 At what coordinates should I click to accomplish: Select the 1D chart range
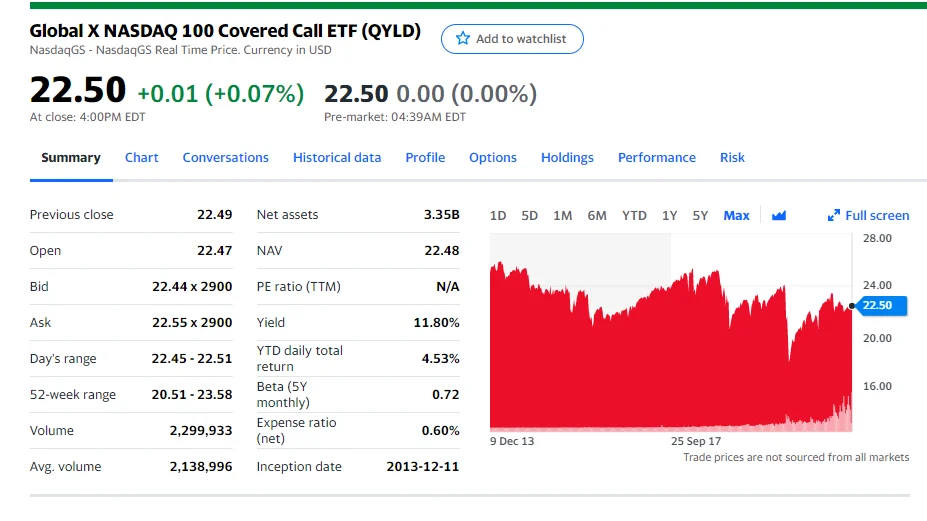(498, 215)
